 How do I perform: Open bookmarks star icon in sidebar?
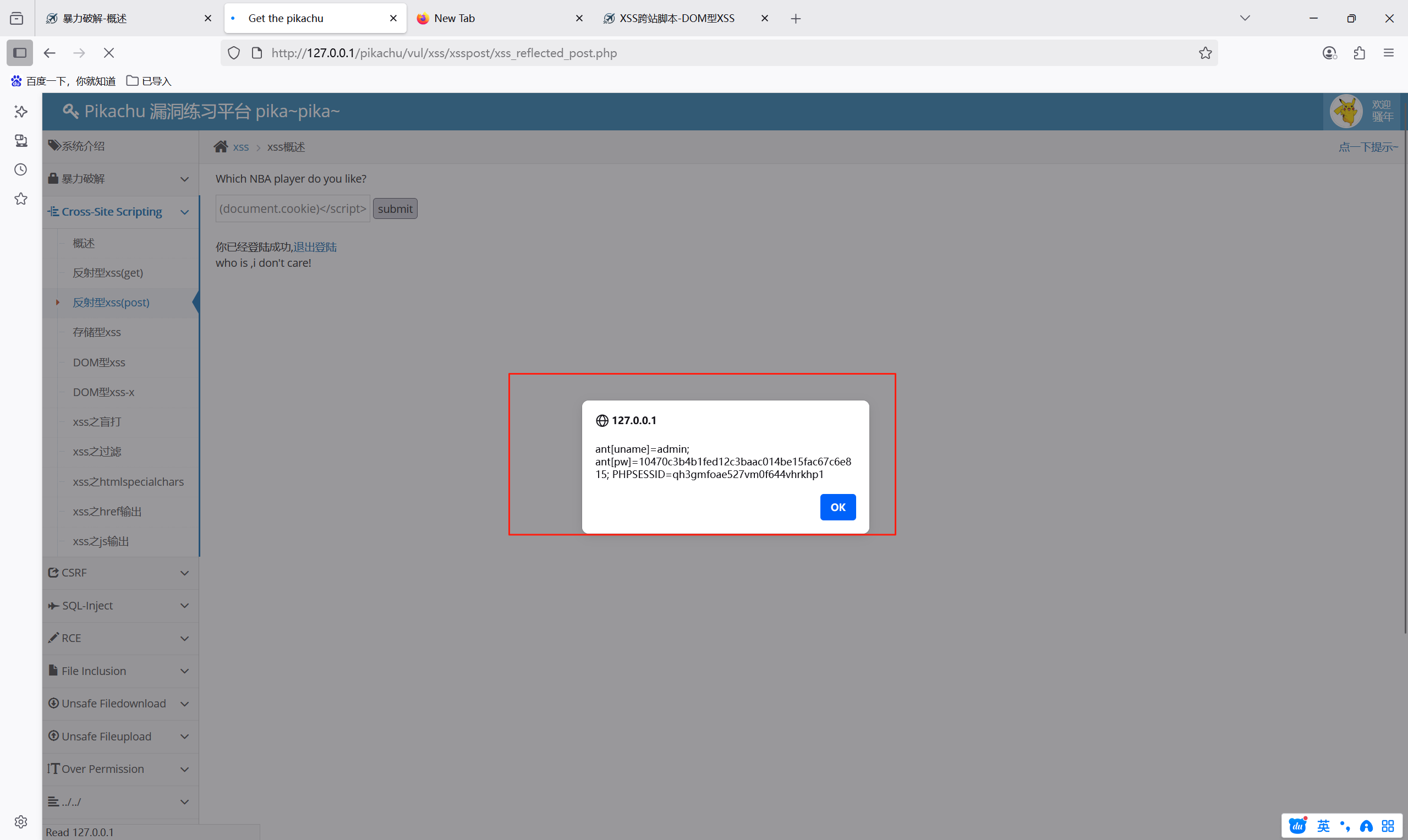click(x=21, y=199)
